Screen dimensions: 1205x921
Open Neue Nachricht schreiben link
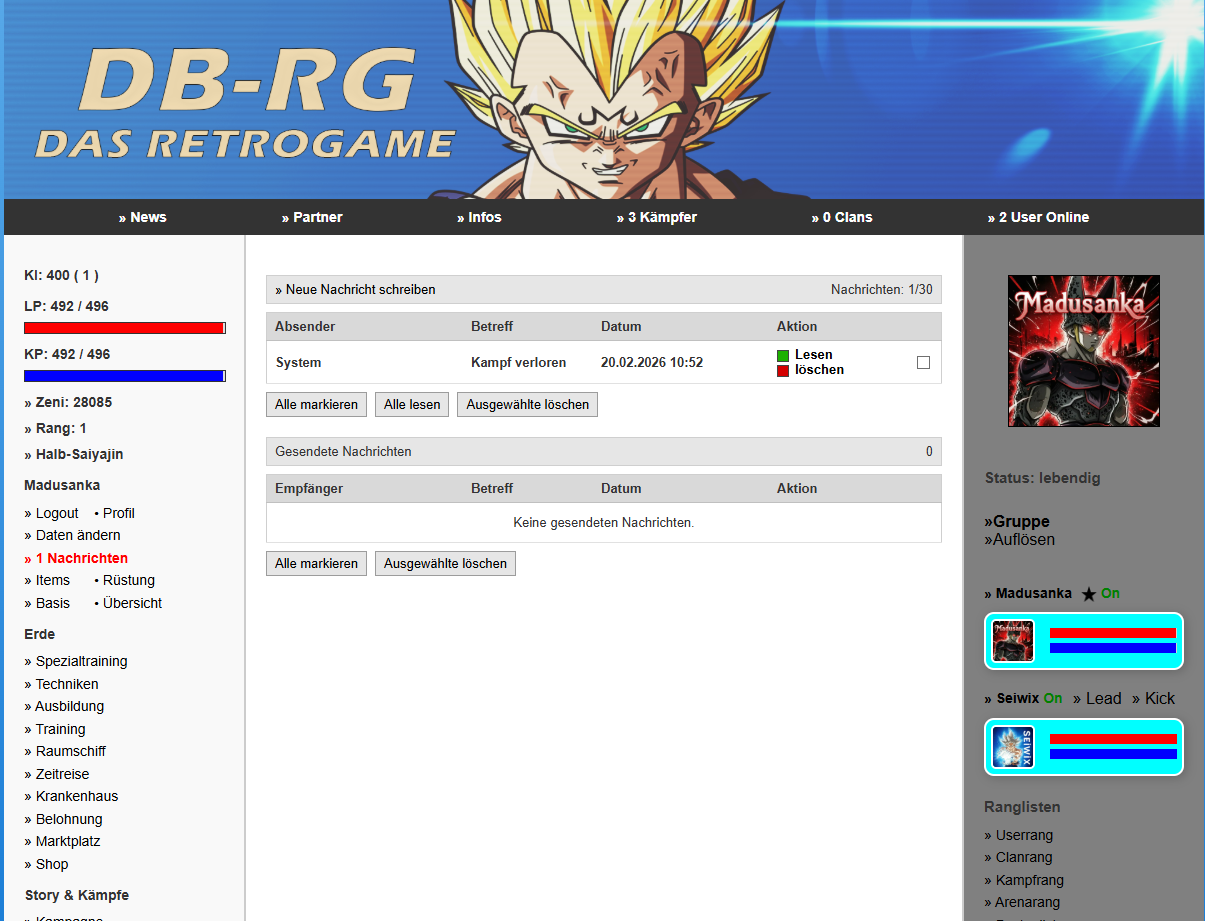coord(355,290)
